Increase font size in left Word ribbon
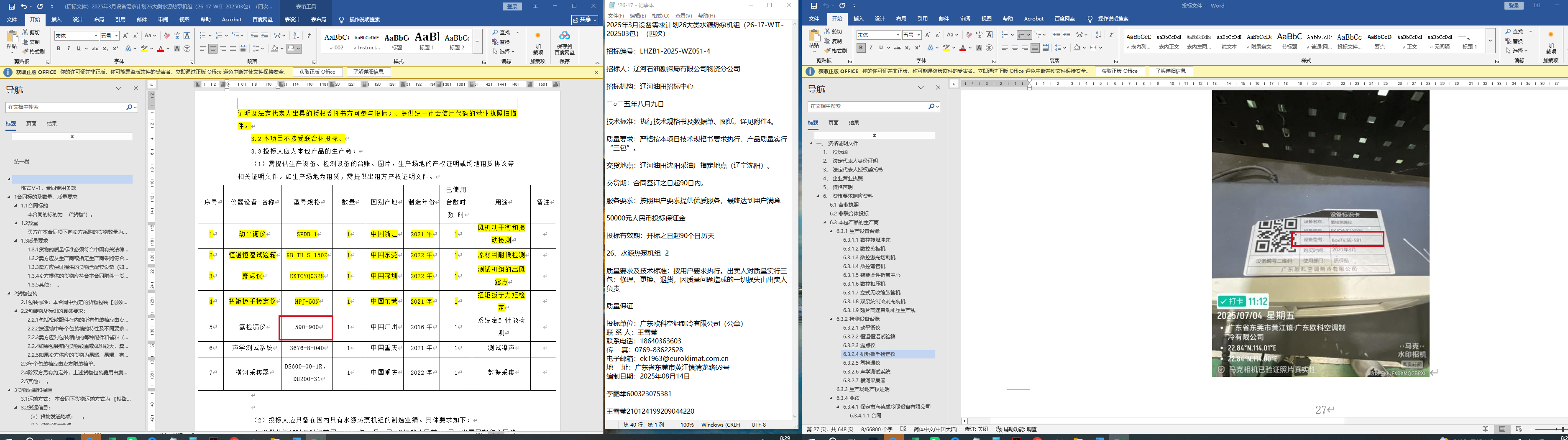 click(125, 36)
